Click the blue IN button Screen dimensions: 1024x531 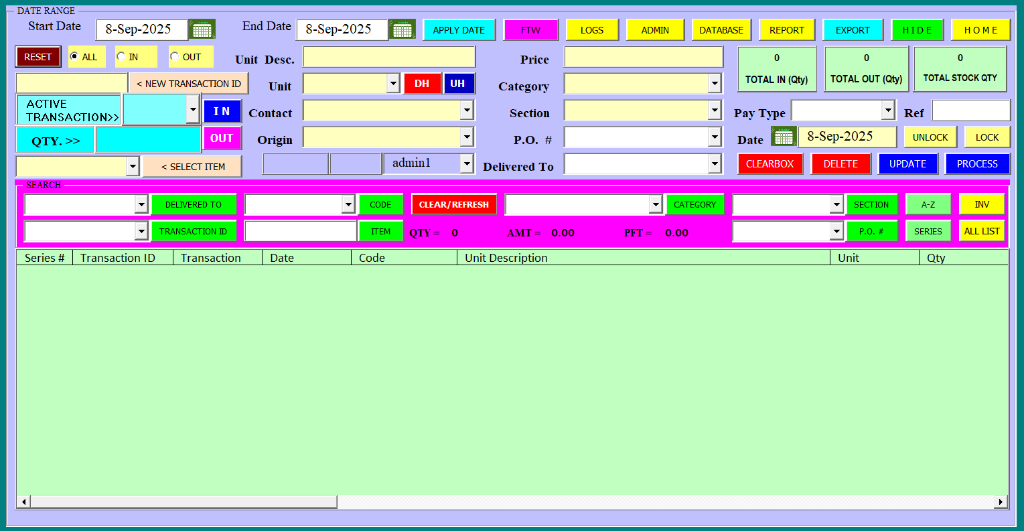[x=222, y=111]
